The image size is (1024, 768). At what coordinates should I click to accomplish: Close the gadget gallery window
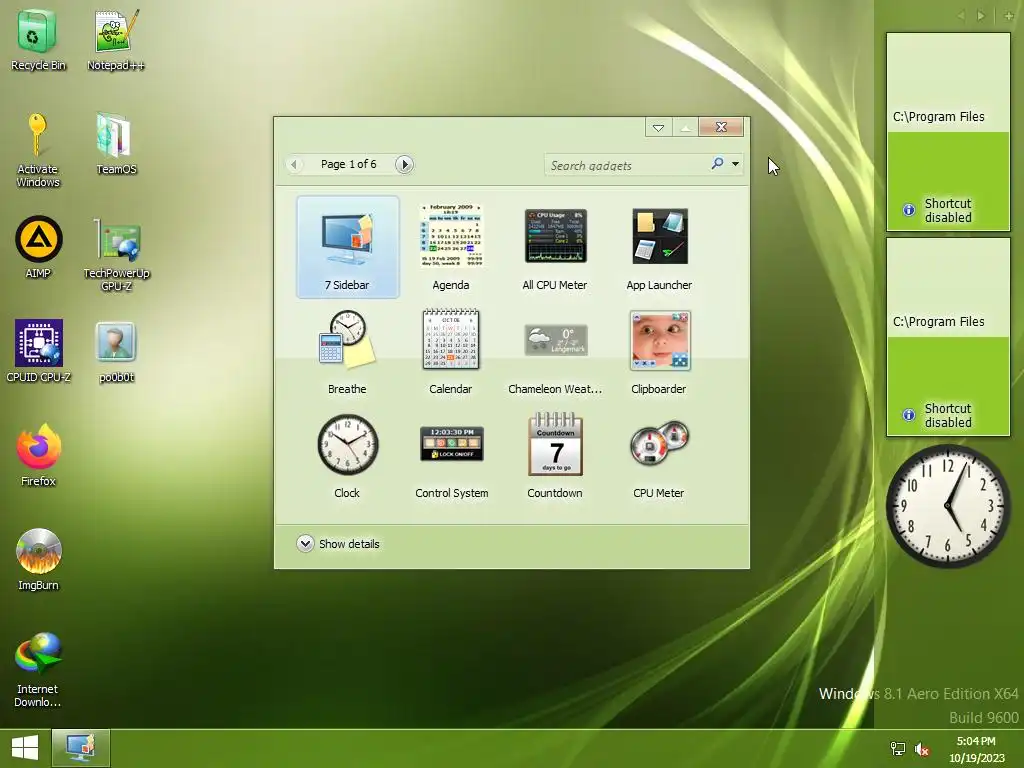721,127
